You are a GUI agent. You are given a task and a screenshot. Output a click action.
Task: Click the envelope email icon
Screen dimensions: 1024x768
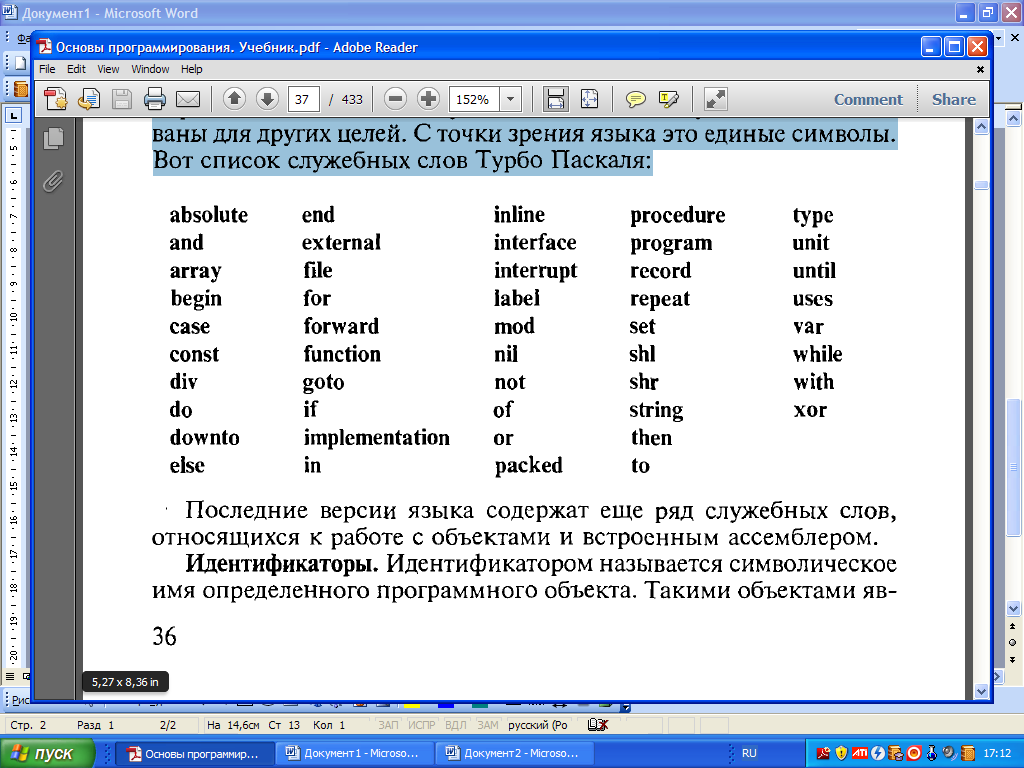point(188,99)
